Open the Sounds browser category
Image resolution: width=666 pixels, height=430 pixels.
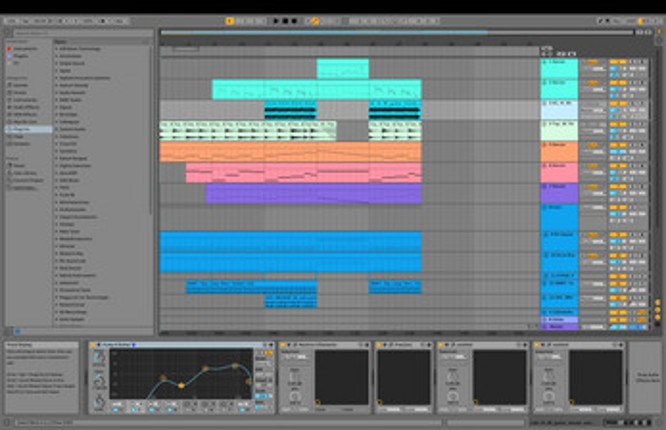tap(18, 85)
